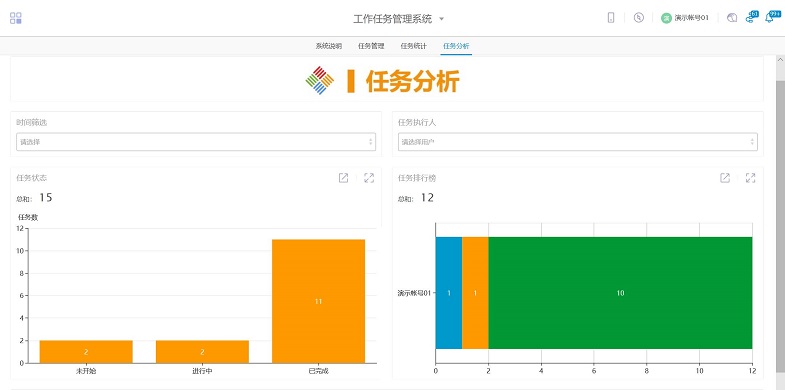Click export icon on 任务排行榜 chart
Screen dimensions: 785x390
(725, 178)
